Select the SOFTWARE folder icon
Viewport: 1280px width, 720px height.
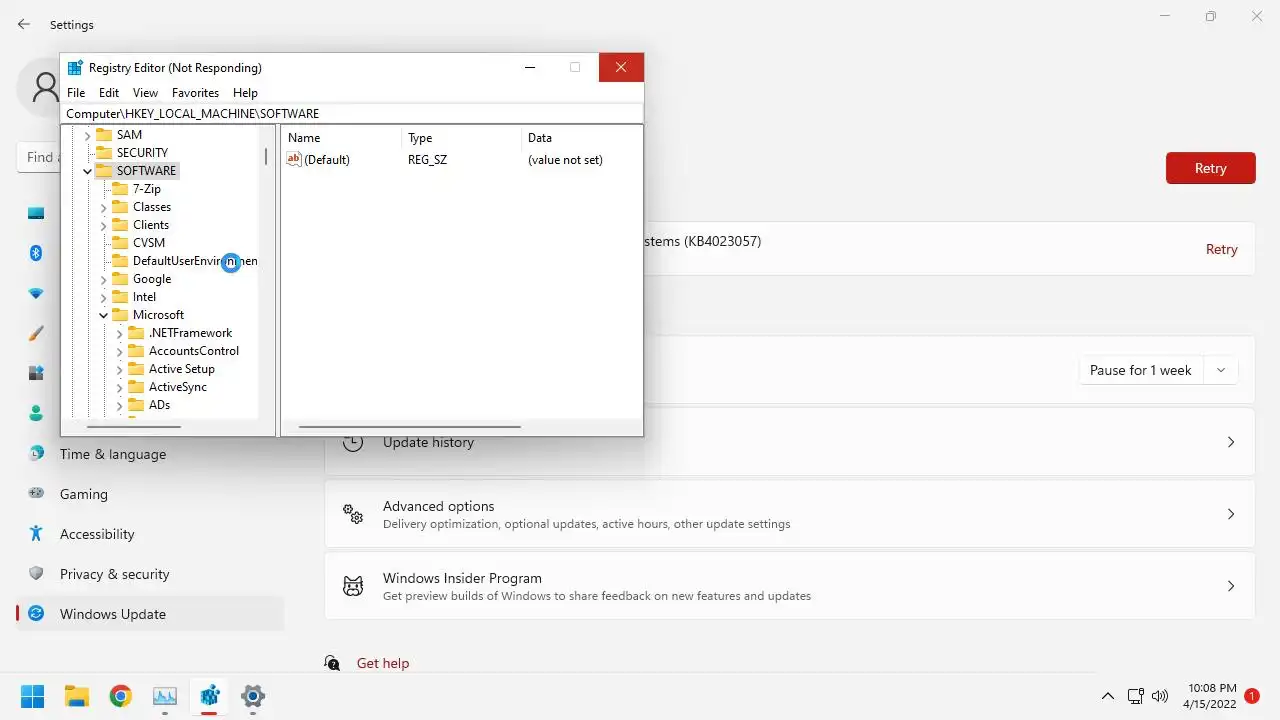pyautogui.click(x=103, y=170)
